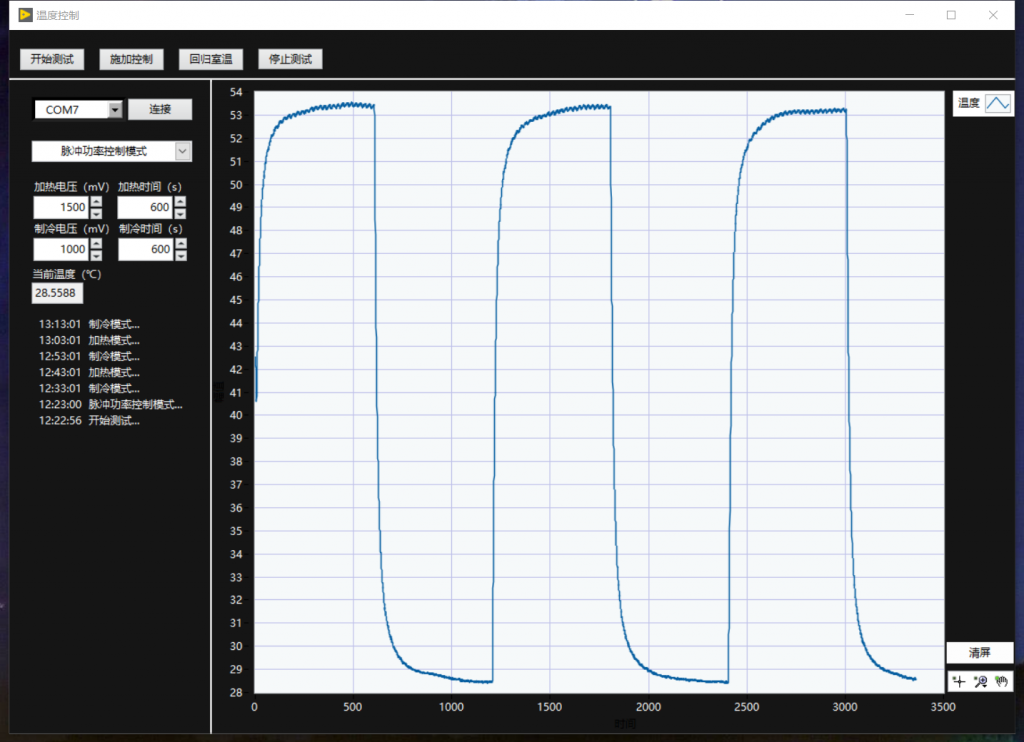Click the 制冷电压 value field showing 1000
The width and height of the screenshot is (1024, 742).
61,249
